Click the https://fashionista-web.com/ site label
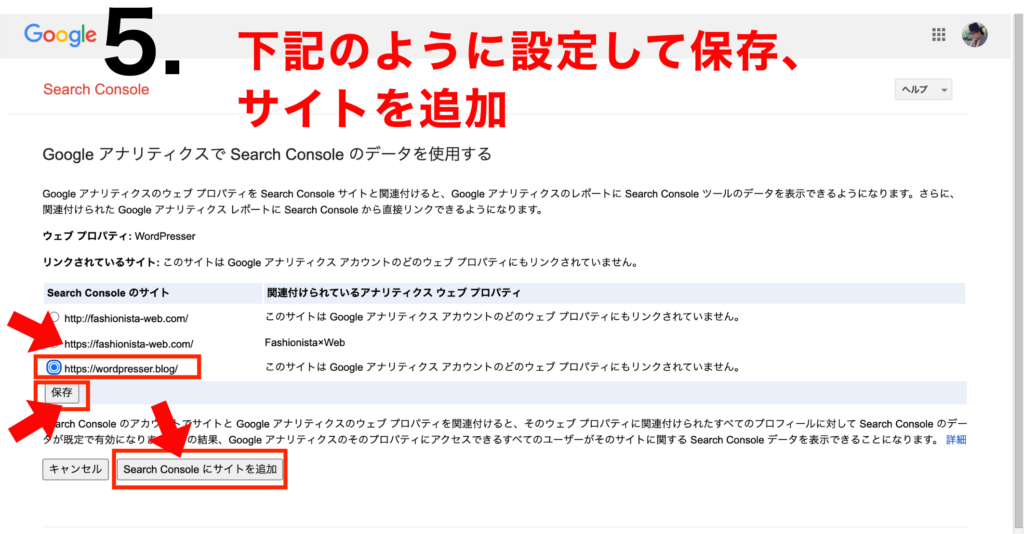This screenshot has width=1024, height=534. pos(129,343)
